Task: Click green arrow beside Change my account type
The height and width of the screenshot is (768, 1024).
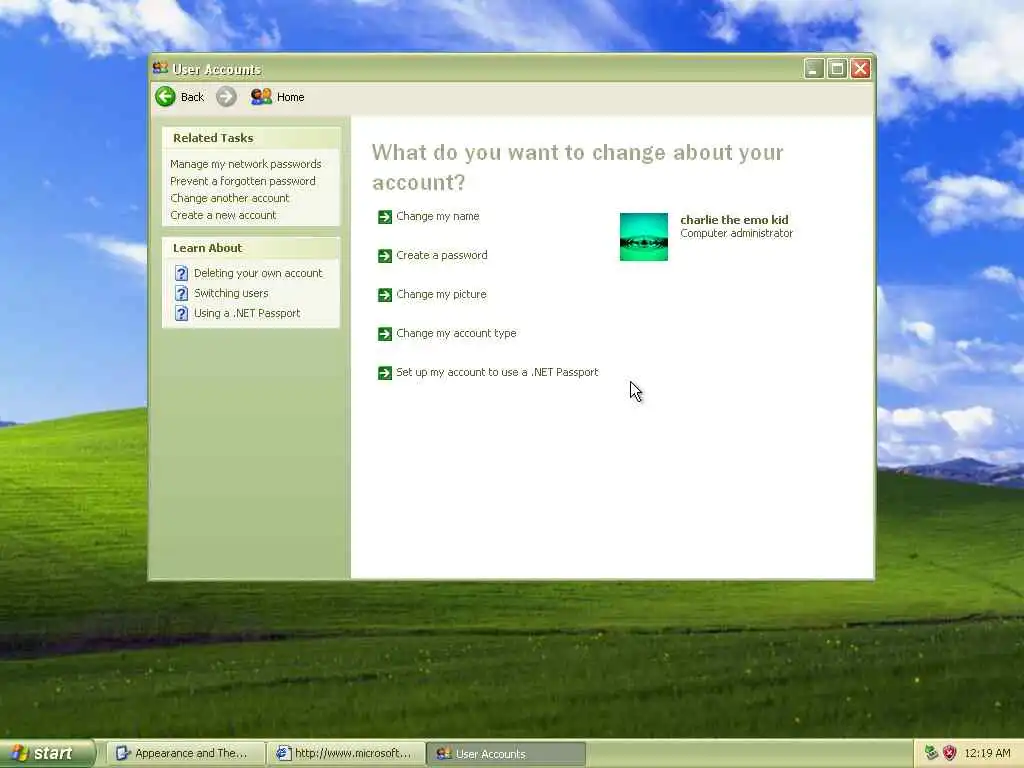Action: click(385, 334)
